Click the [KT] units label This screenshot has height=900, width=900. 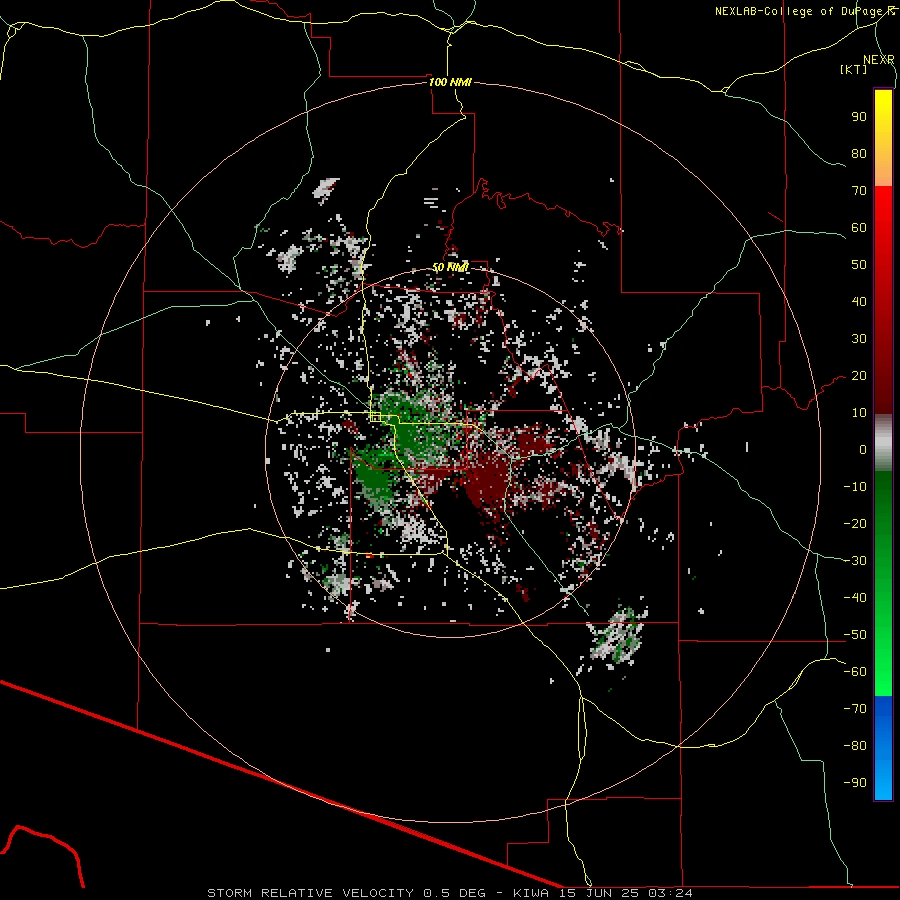tap(854, 69)
